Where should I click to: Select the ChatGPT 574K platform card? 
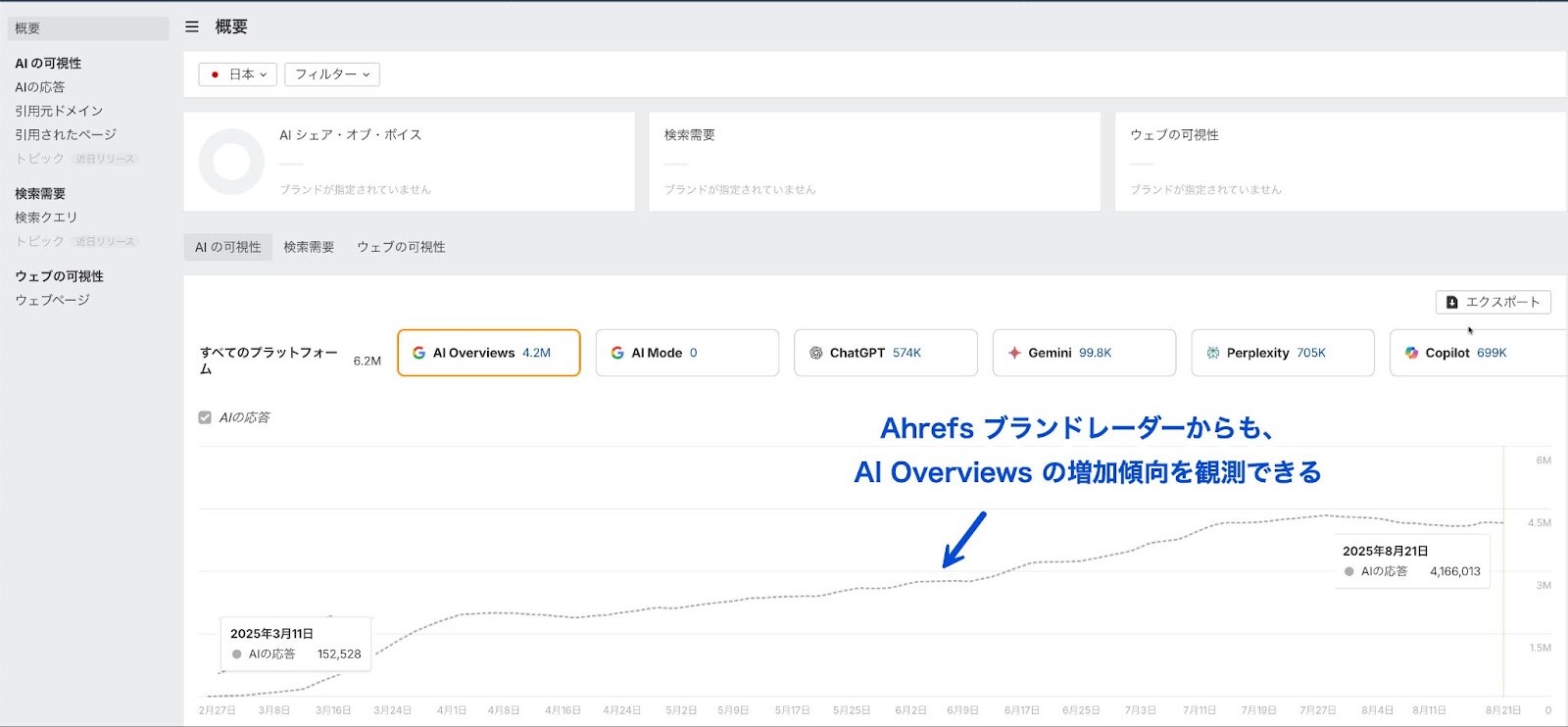coord(886,353)
